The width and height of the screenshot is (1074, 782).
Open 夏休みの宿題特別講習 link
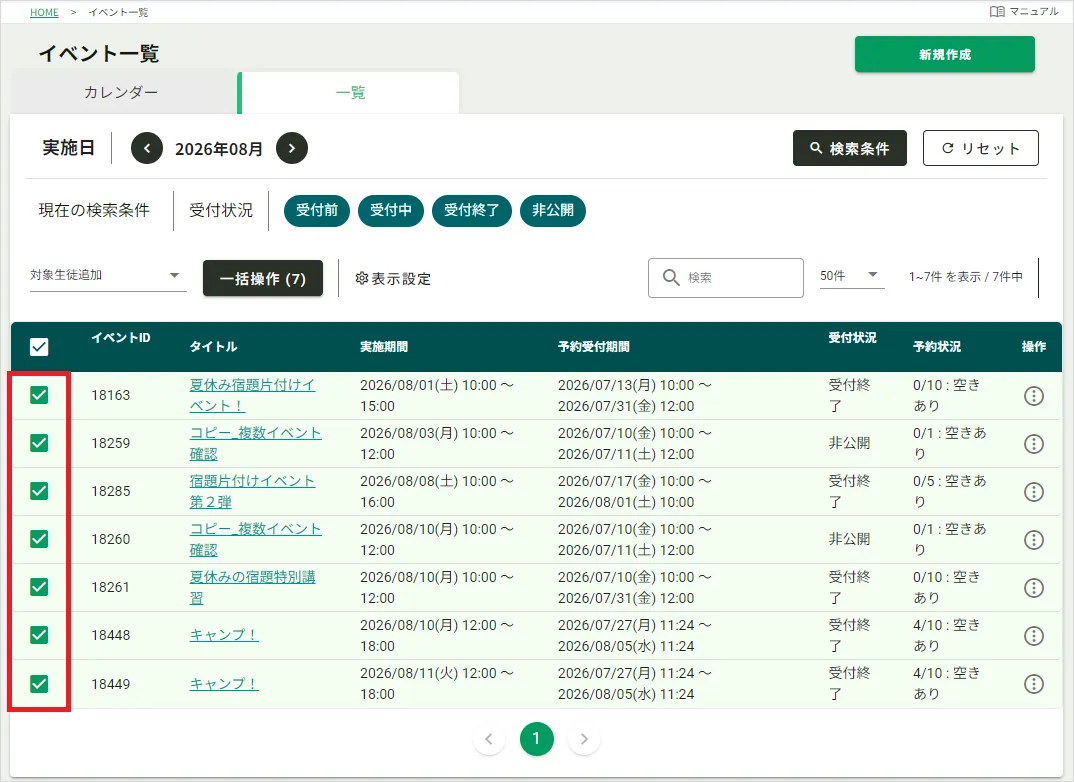coord(252,587)
